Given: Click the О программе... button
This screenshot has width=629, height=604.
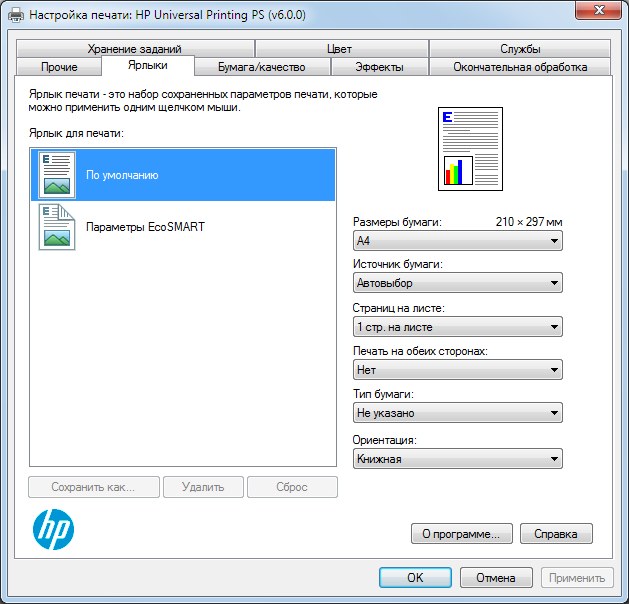Looking at the screenshot, I should click(462, 534).
